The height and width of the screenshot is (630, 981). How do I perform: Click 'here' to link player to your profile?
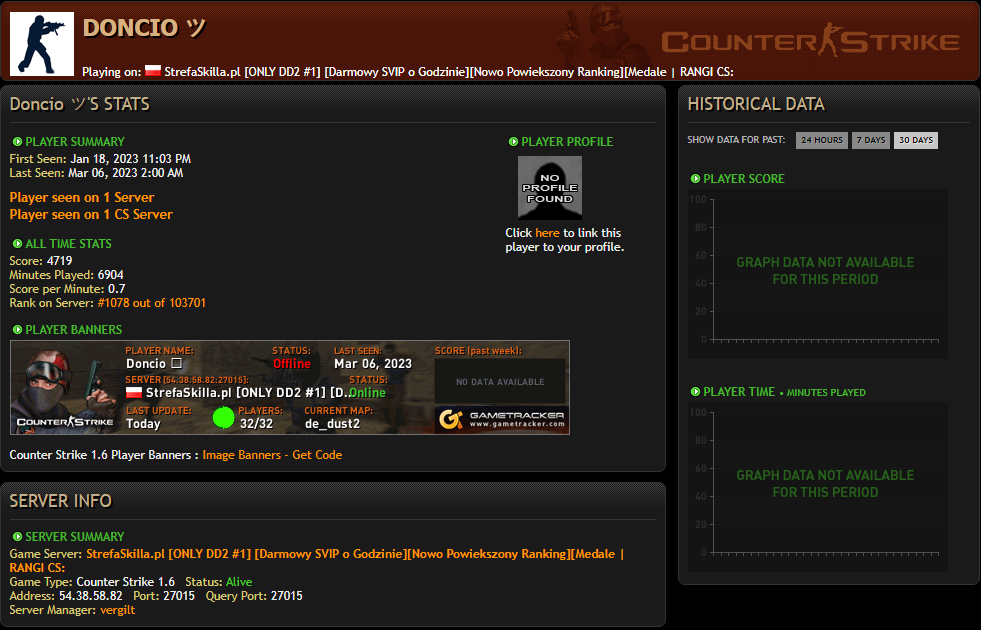[547, 233]
